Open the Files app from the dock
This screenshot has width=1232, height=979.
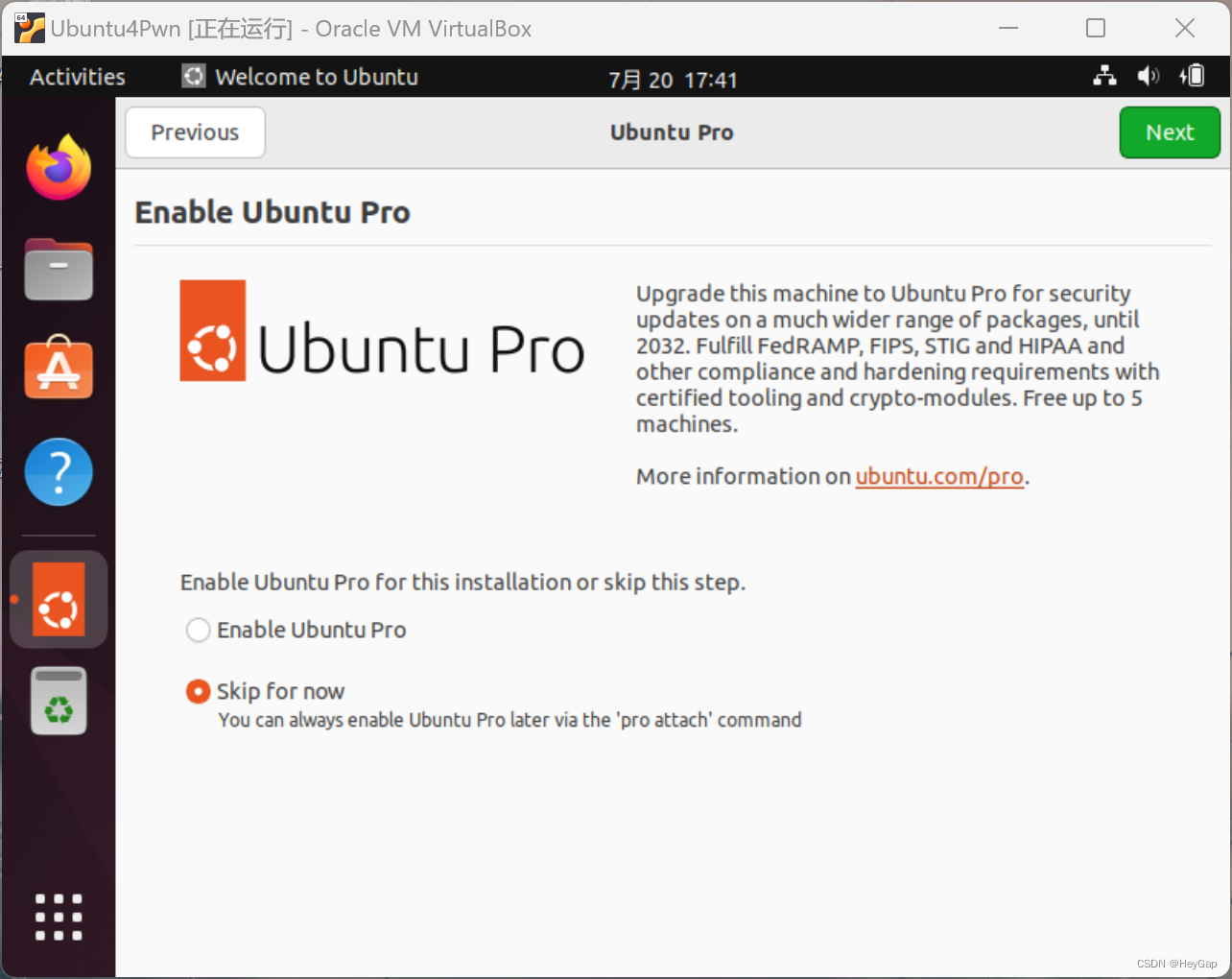coord(58,270)
